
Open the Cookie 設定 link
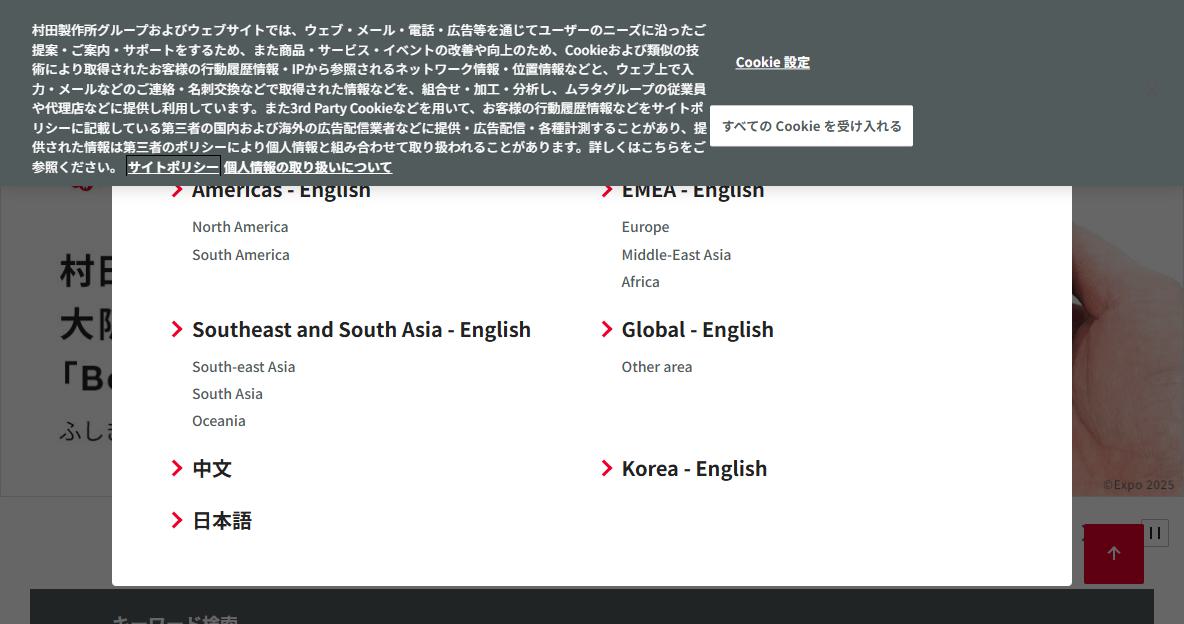point(772,62)
